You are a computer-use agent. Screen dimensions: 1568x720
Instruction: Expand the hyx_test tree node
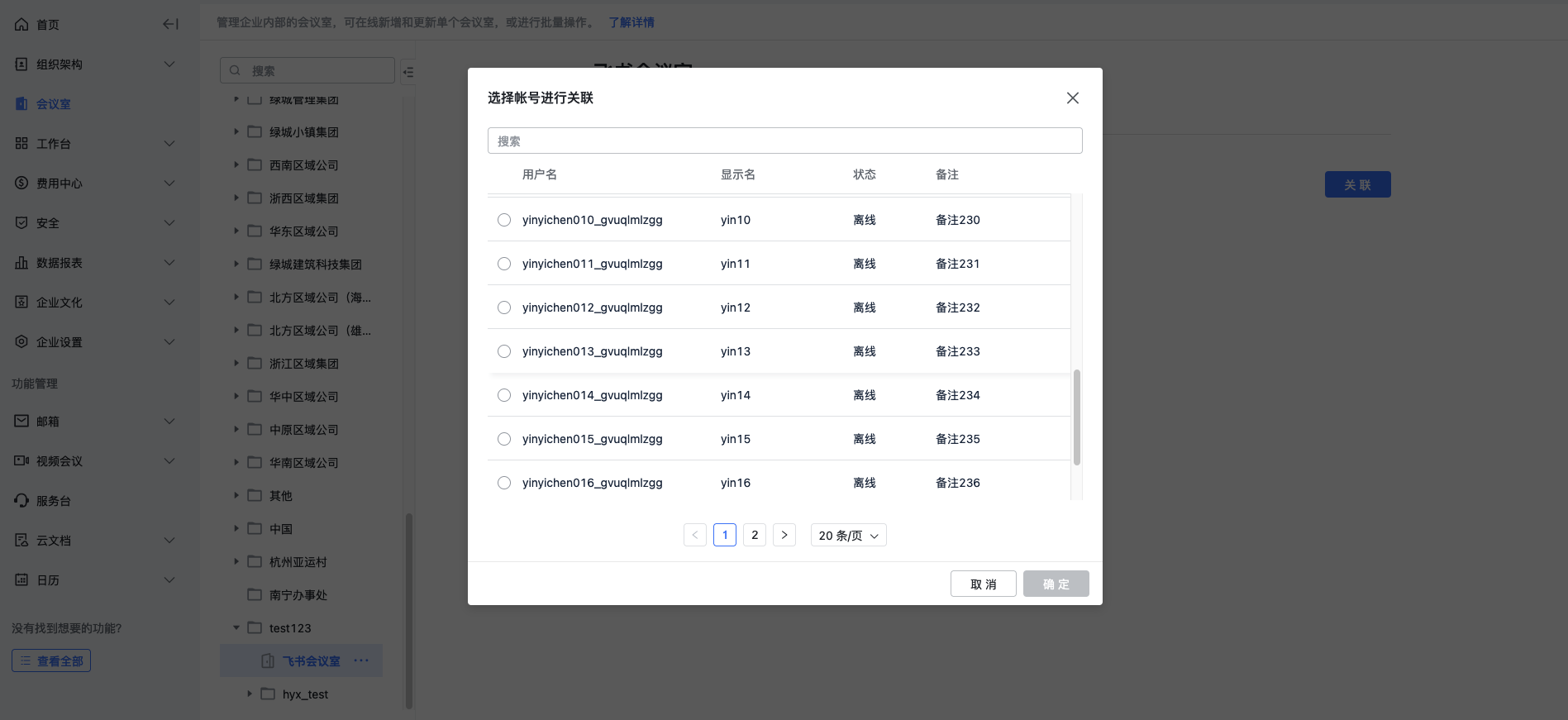(x=249, y=694)
